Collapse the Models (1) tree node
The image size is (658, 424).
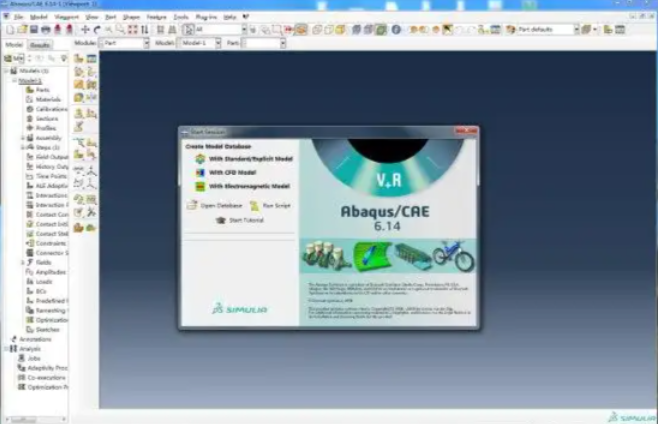click(x=6, y=71)
